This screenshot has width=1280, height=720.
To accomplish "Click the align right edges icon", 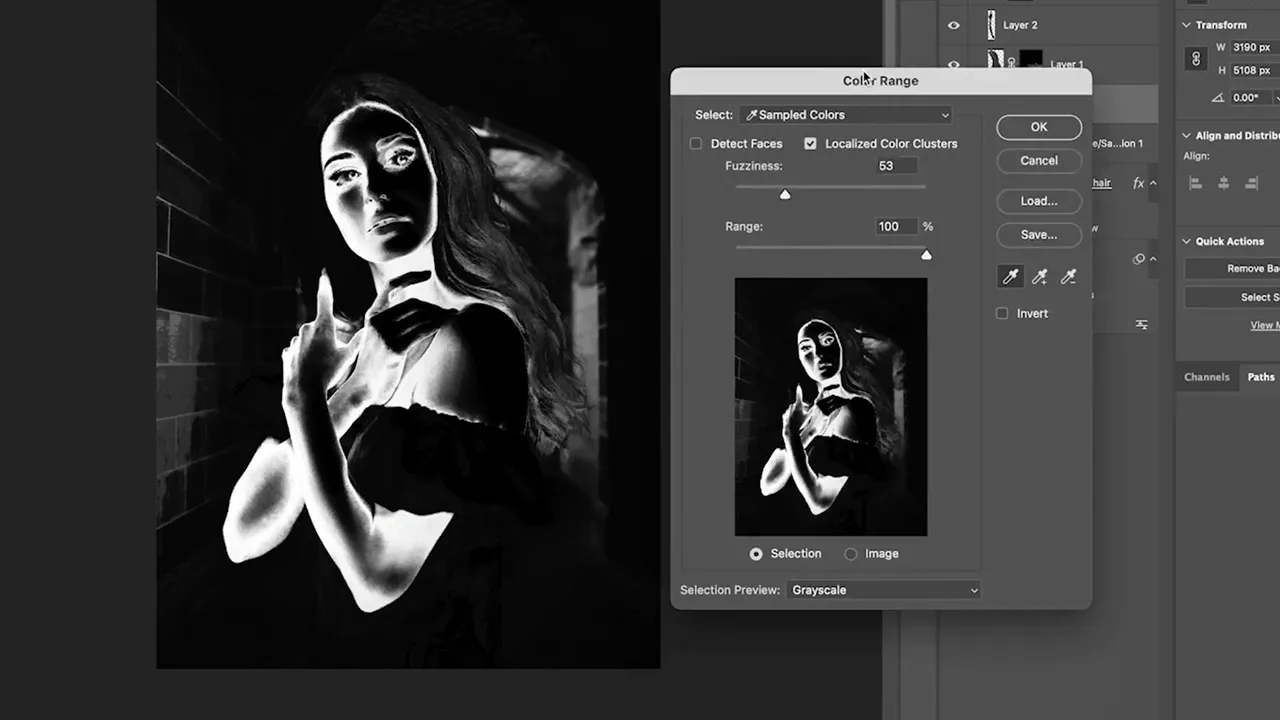I will click(x=1251, y=183).
